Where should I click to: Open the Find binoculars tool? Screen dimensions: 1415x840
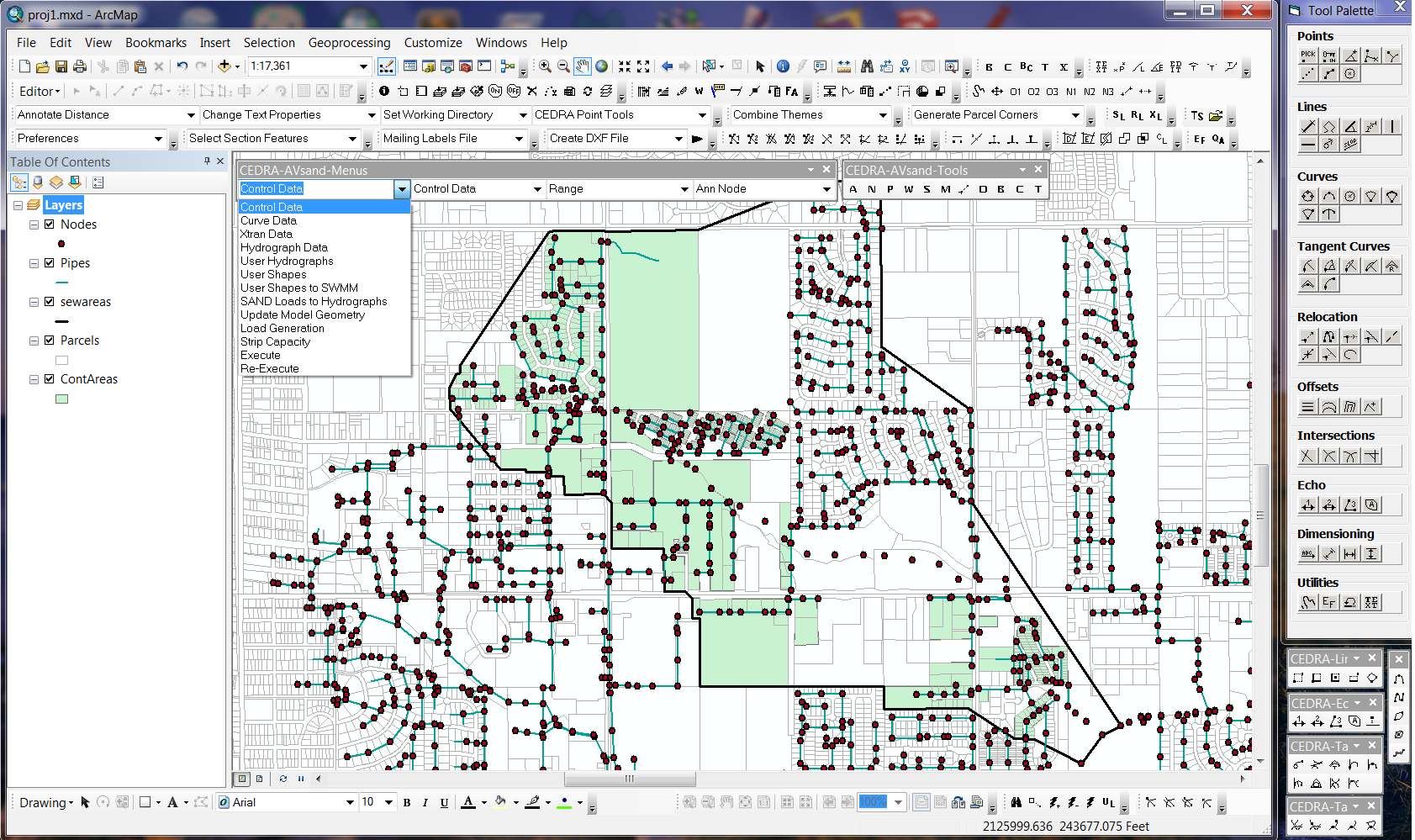(x=867, y=66)
